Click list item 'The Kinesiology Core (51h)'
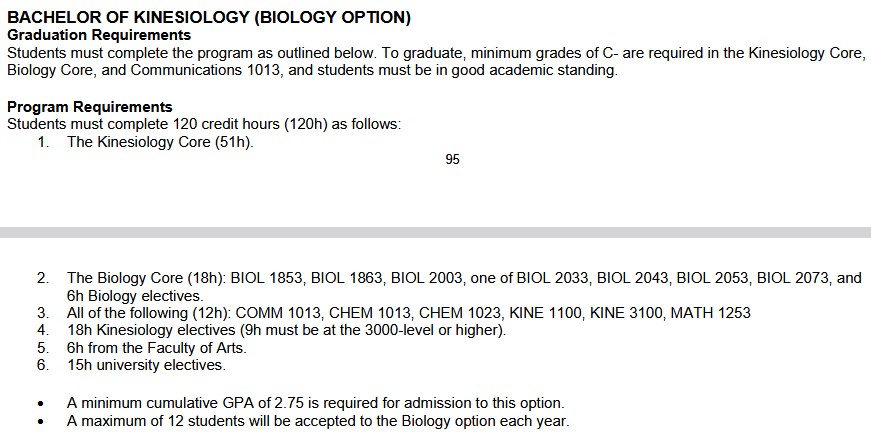The height and width of the screenshot is (435, 871). (161, 142)
